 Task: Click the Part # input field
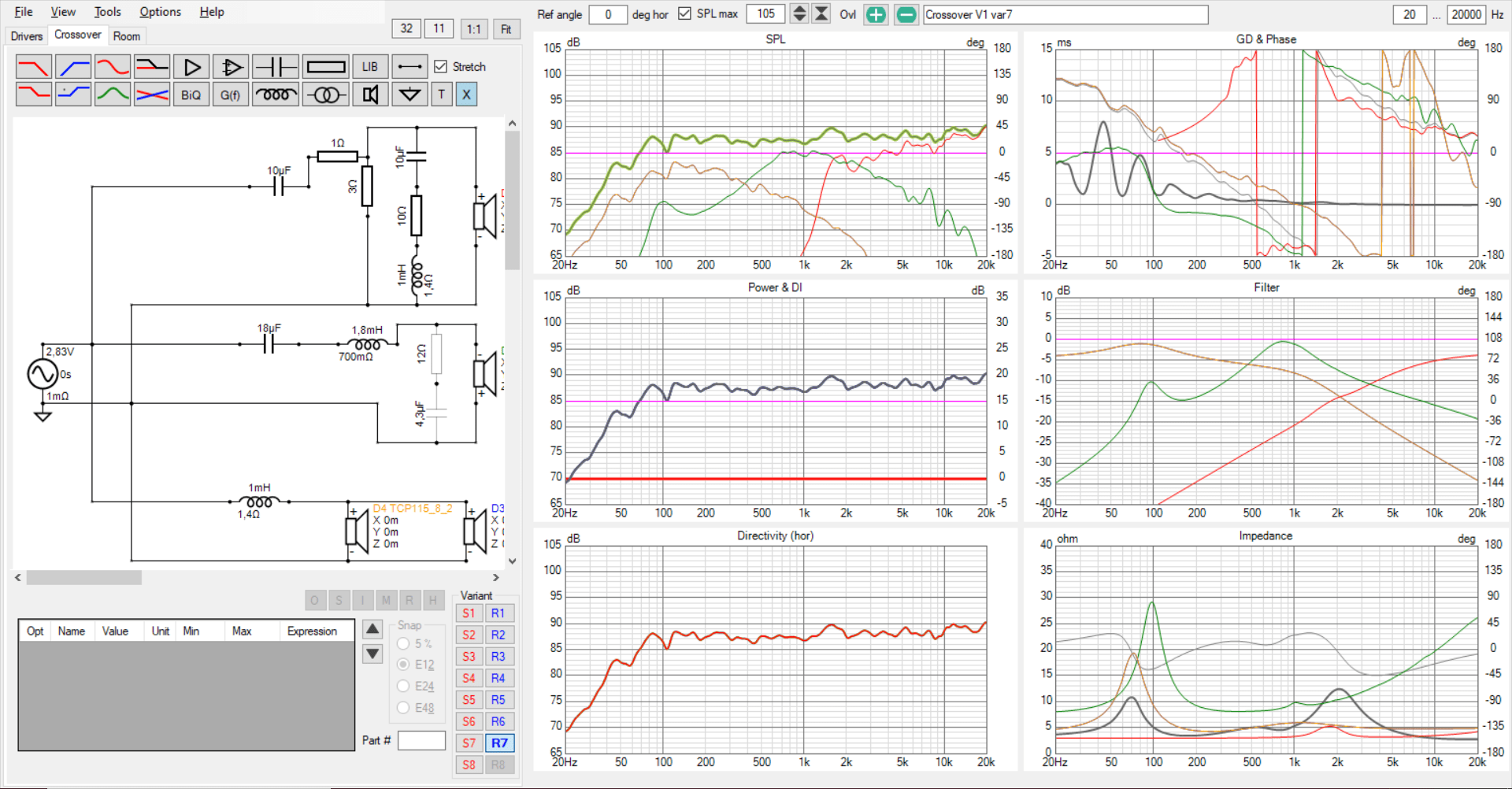click(x=421, y=740)
